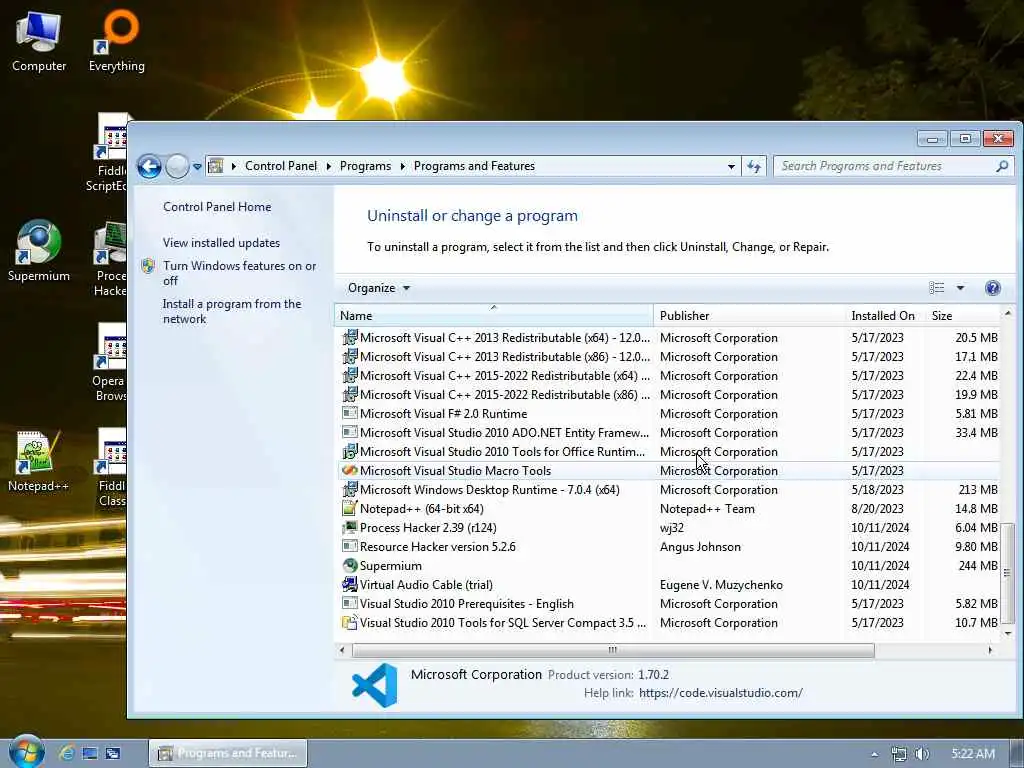The image size is (1024, 768).
Task: Sort by the Size column header
Action: click(x=963, y=315)
